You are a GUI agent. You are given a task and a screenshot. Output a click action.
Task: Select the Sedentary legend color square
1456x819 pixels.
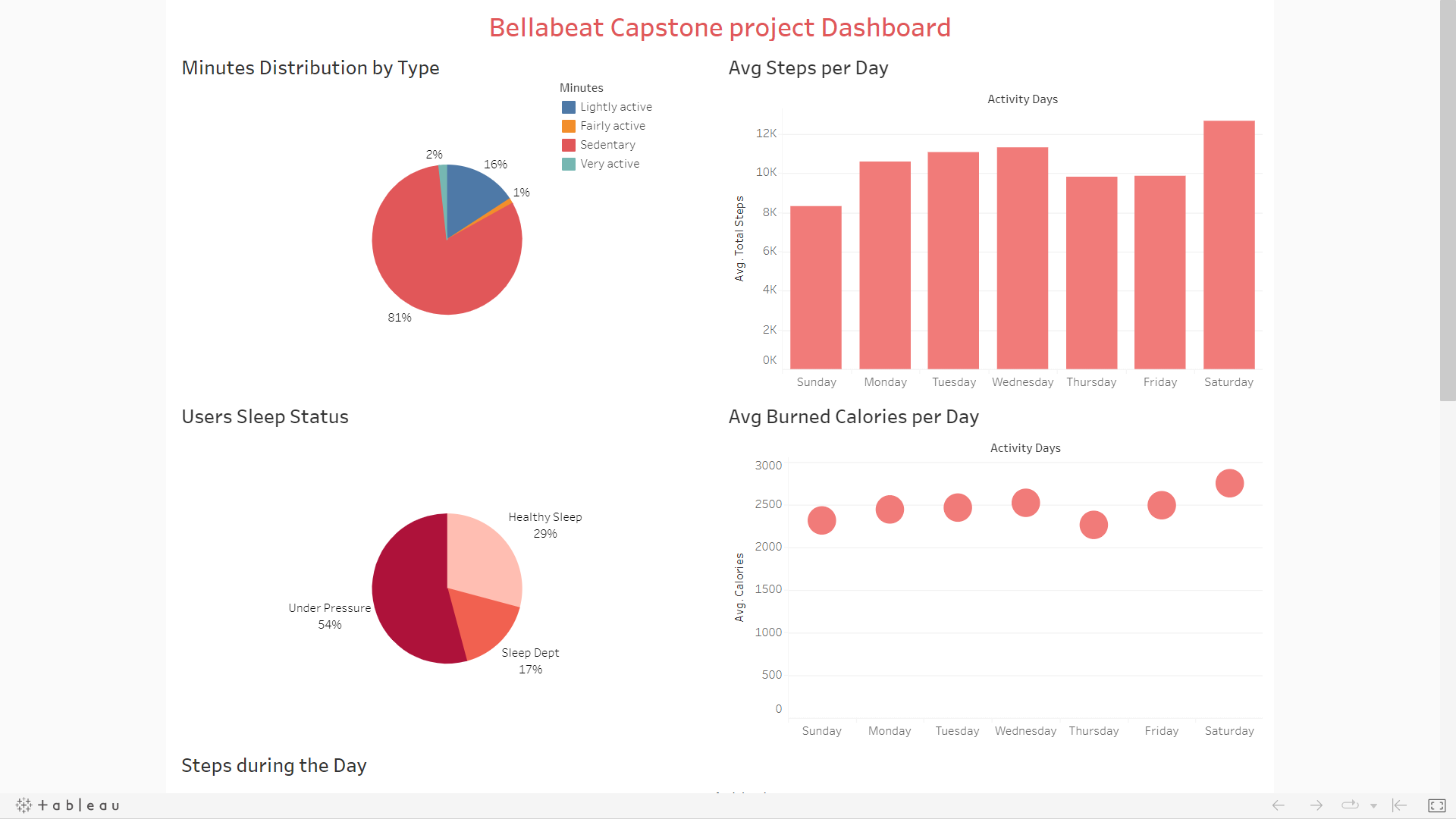567,144
